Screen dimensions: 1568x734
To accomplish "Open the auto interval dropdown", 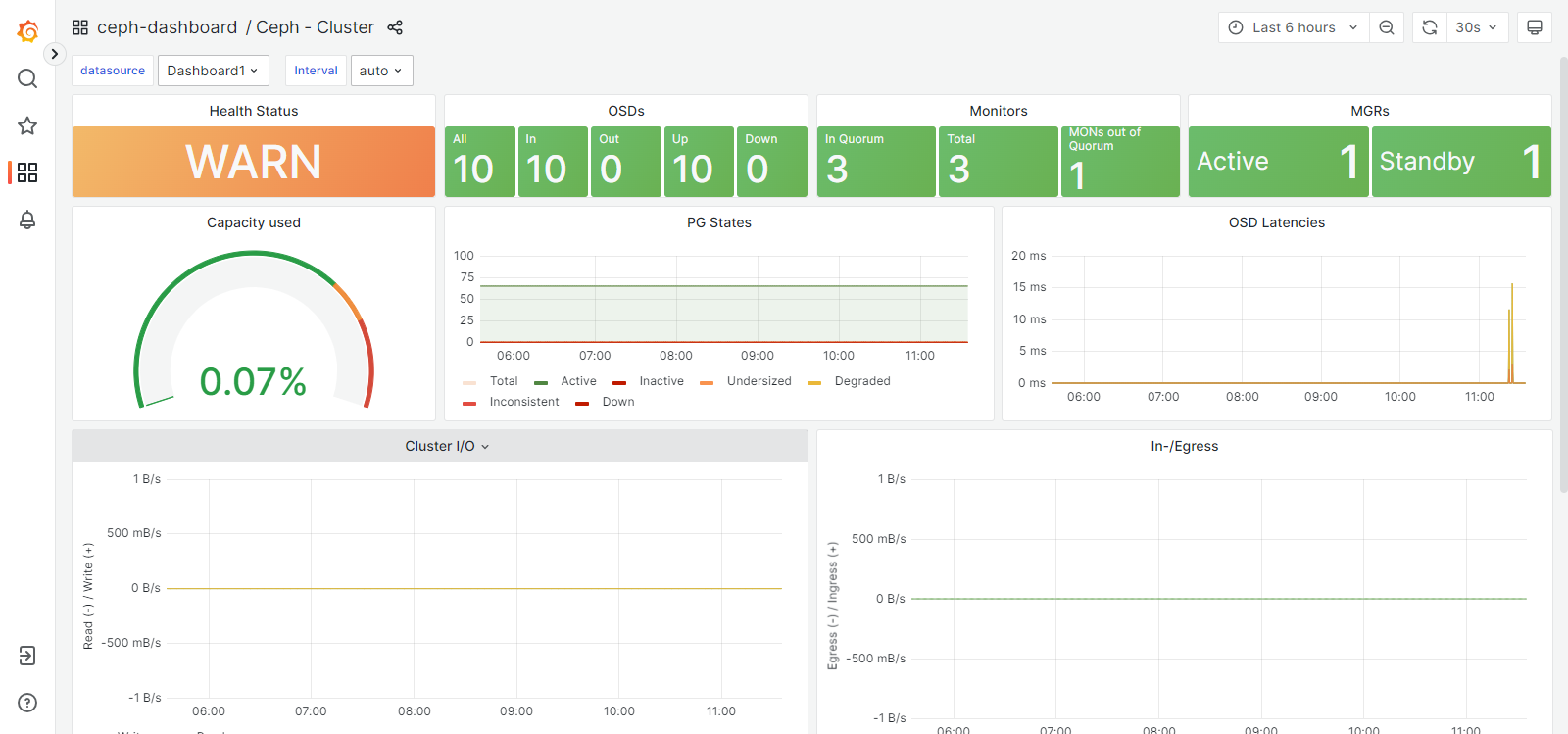I will click(x=381, y=71).
